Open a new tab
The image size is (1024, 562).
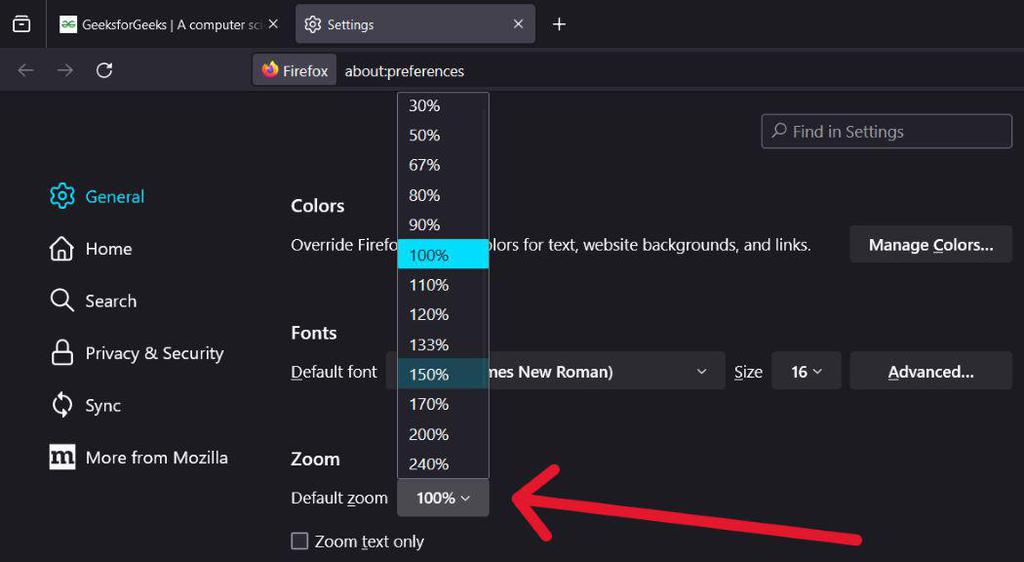click(x=559, y=24)
